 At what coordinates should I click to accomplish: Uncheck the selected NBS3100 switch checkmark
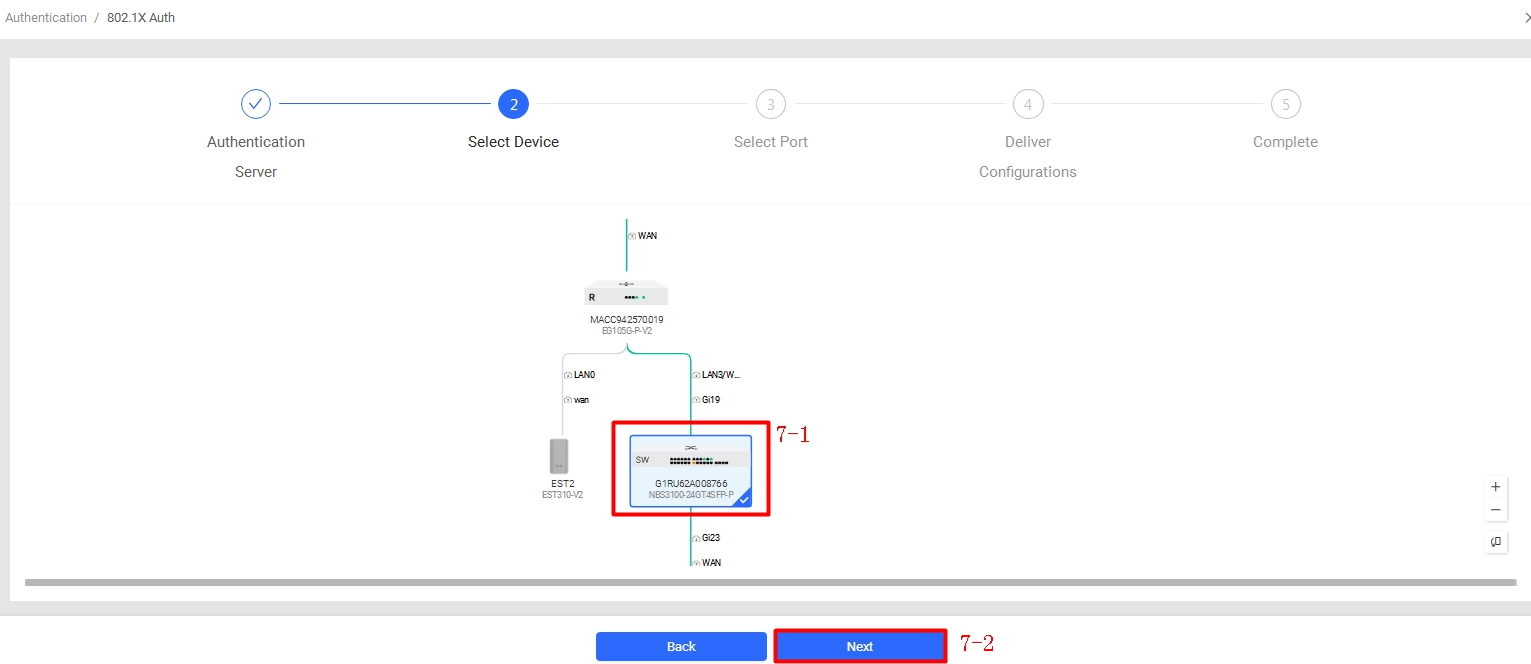click(743, 498)
